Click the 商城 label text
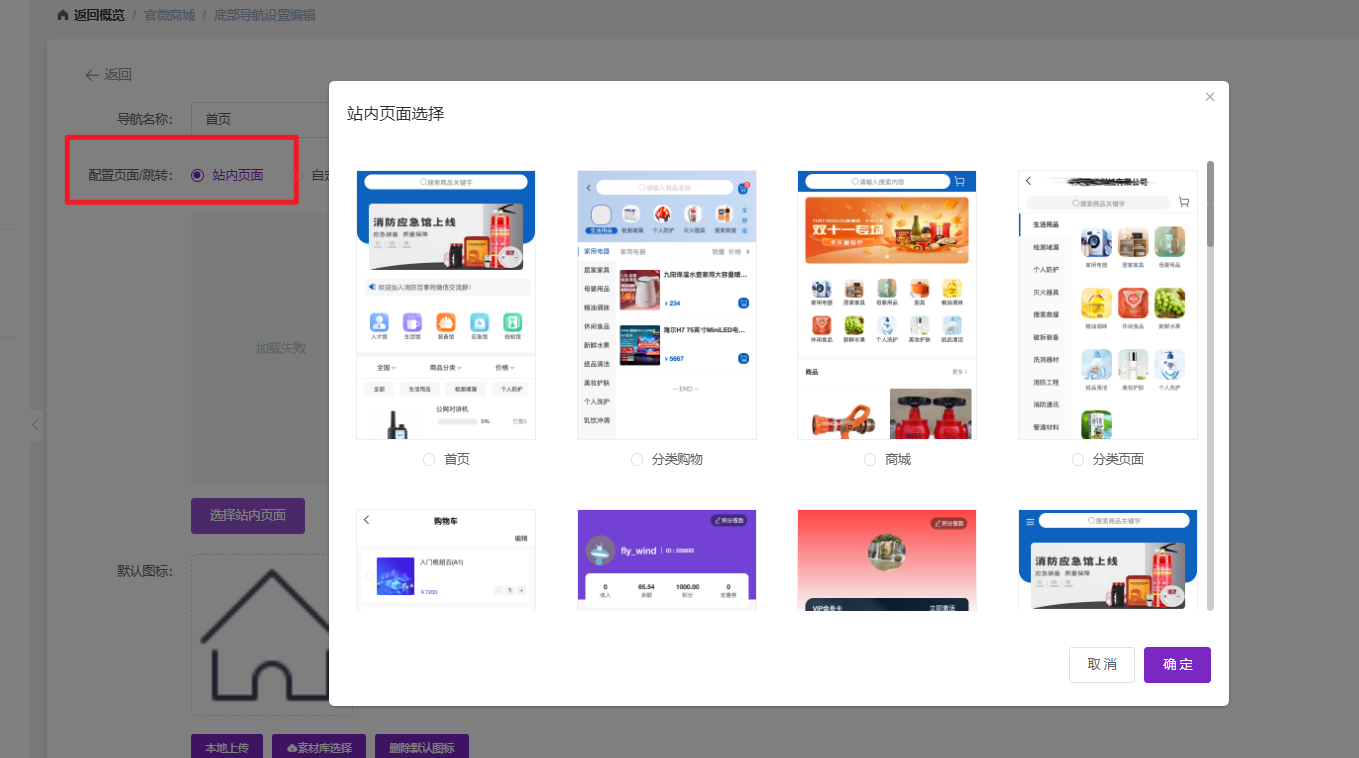 pos(898,460)
